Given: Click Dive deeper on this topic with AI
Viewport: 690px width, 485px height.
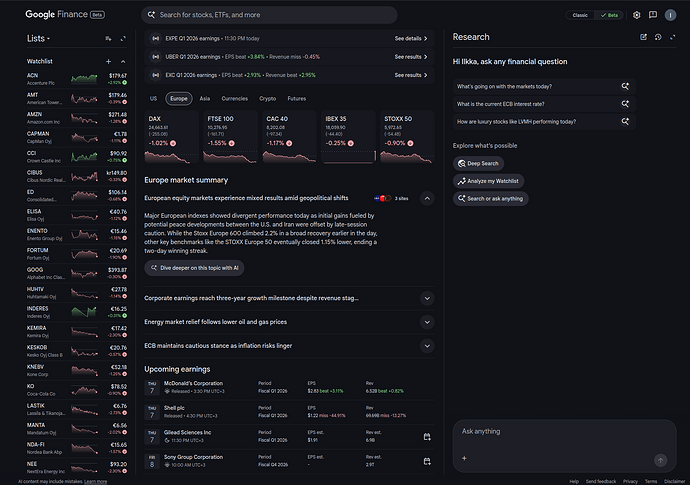Looking at the screenshot, I should tap(194, 268).
